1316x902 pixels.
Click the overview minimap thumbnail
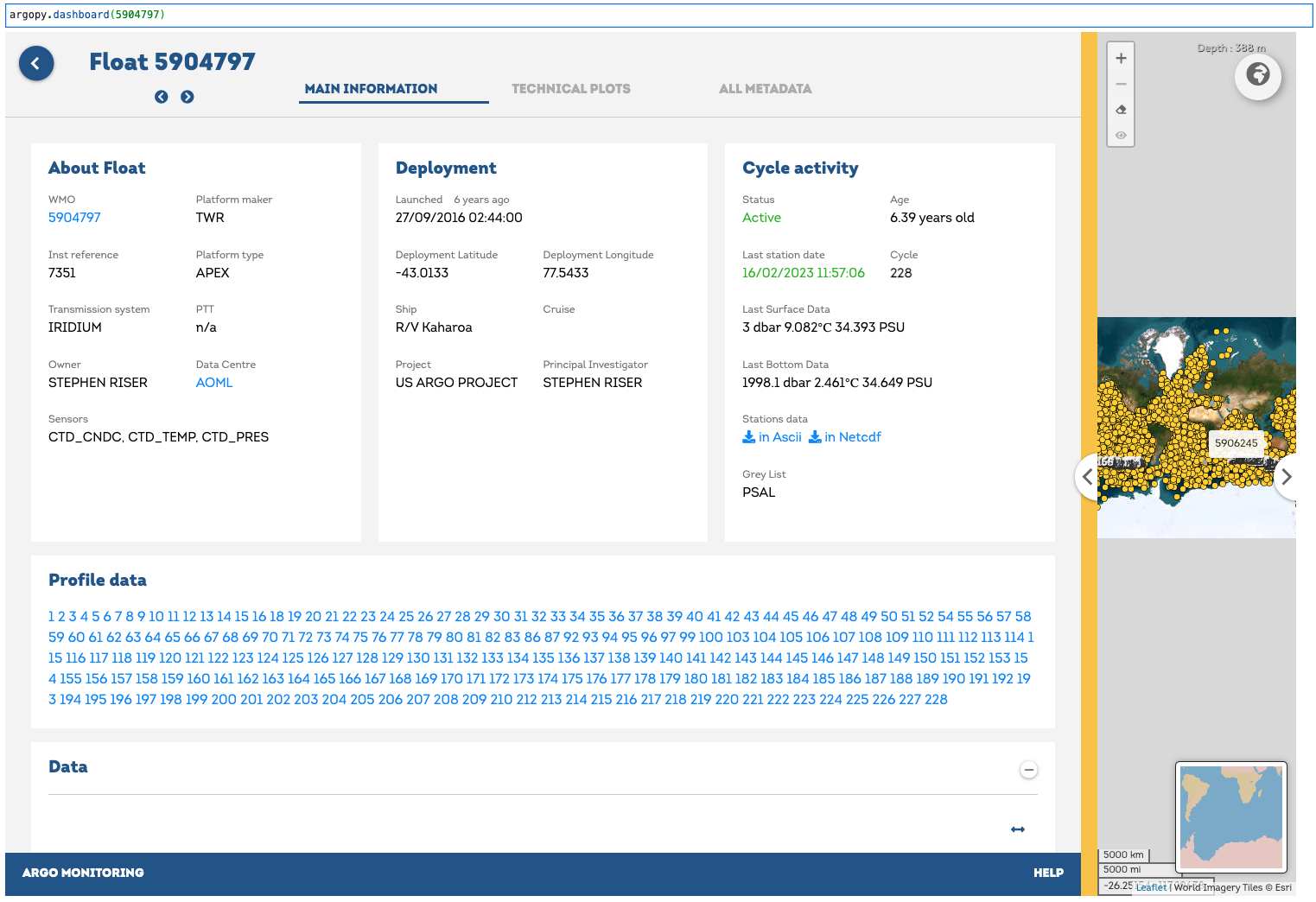point(1231,817)
